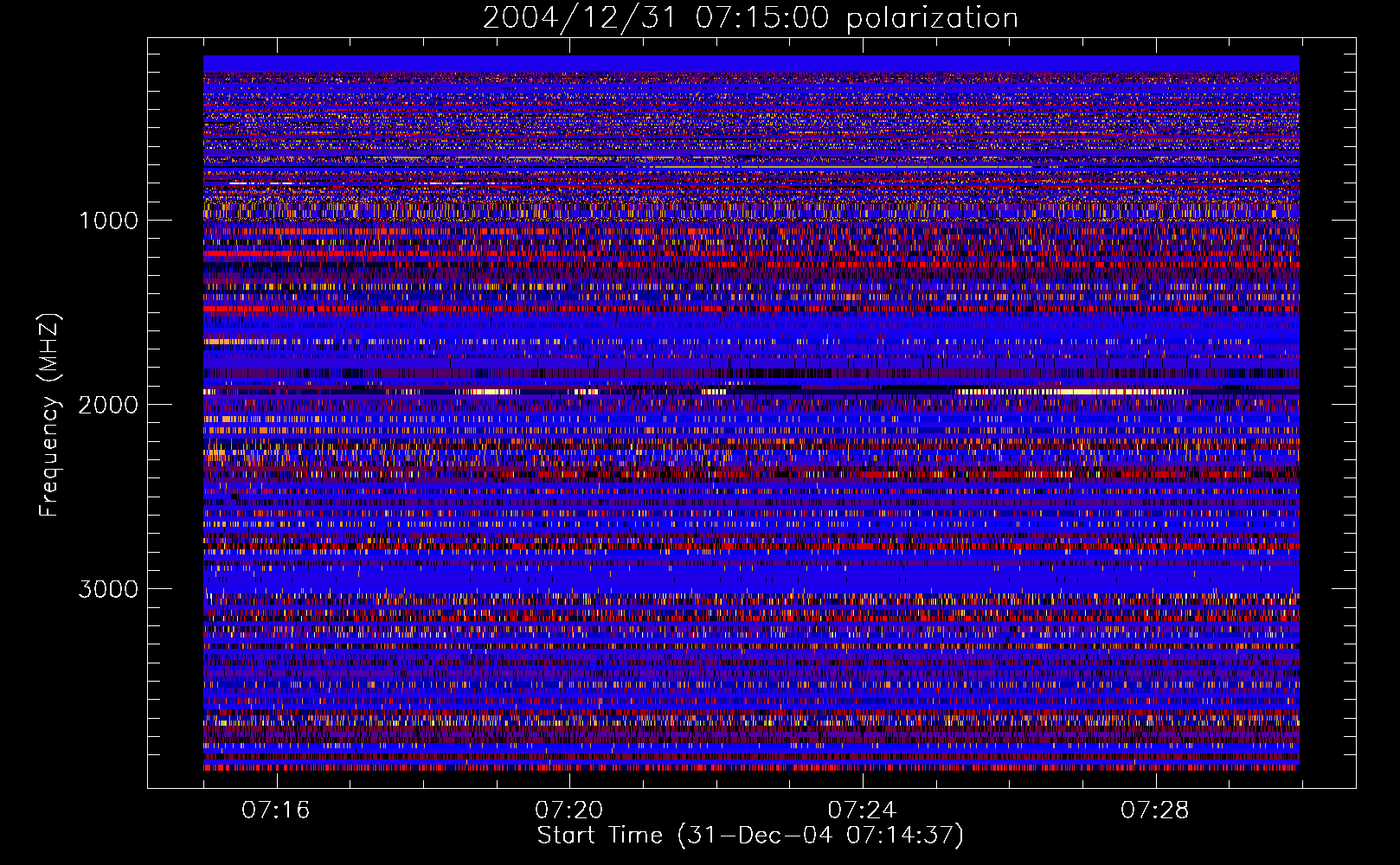This screenshot has width=1400, height=865.
Task: Click the 'Start Time (31-Dec-04 07:14:37)' label
Action: click(750, 836)
